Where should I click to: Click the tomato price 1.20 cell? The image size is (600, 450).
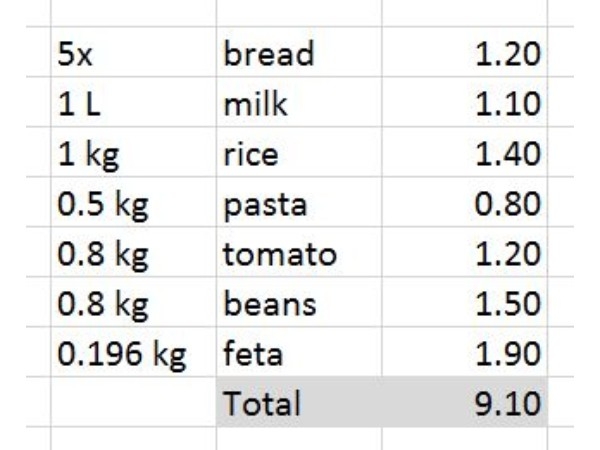coord(465,252)
